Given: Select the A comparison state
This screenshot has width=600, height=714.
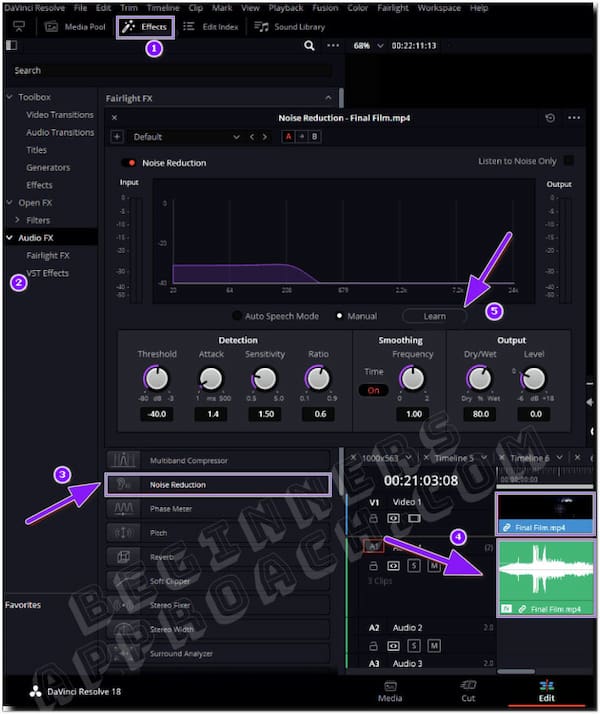Looking at the screenshot, I should point(288,137).
